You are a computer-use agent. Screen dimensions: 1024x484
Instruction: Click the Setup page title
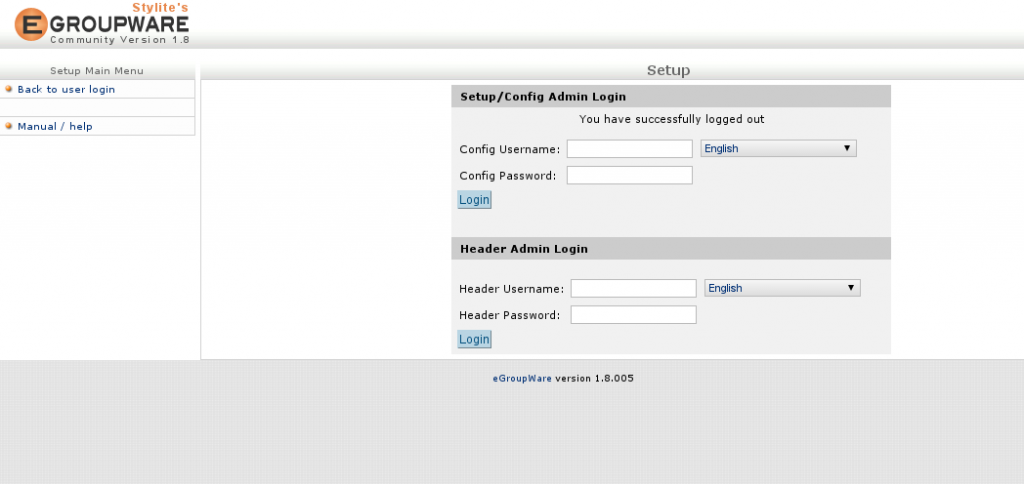668,71
